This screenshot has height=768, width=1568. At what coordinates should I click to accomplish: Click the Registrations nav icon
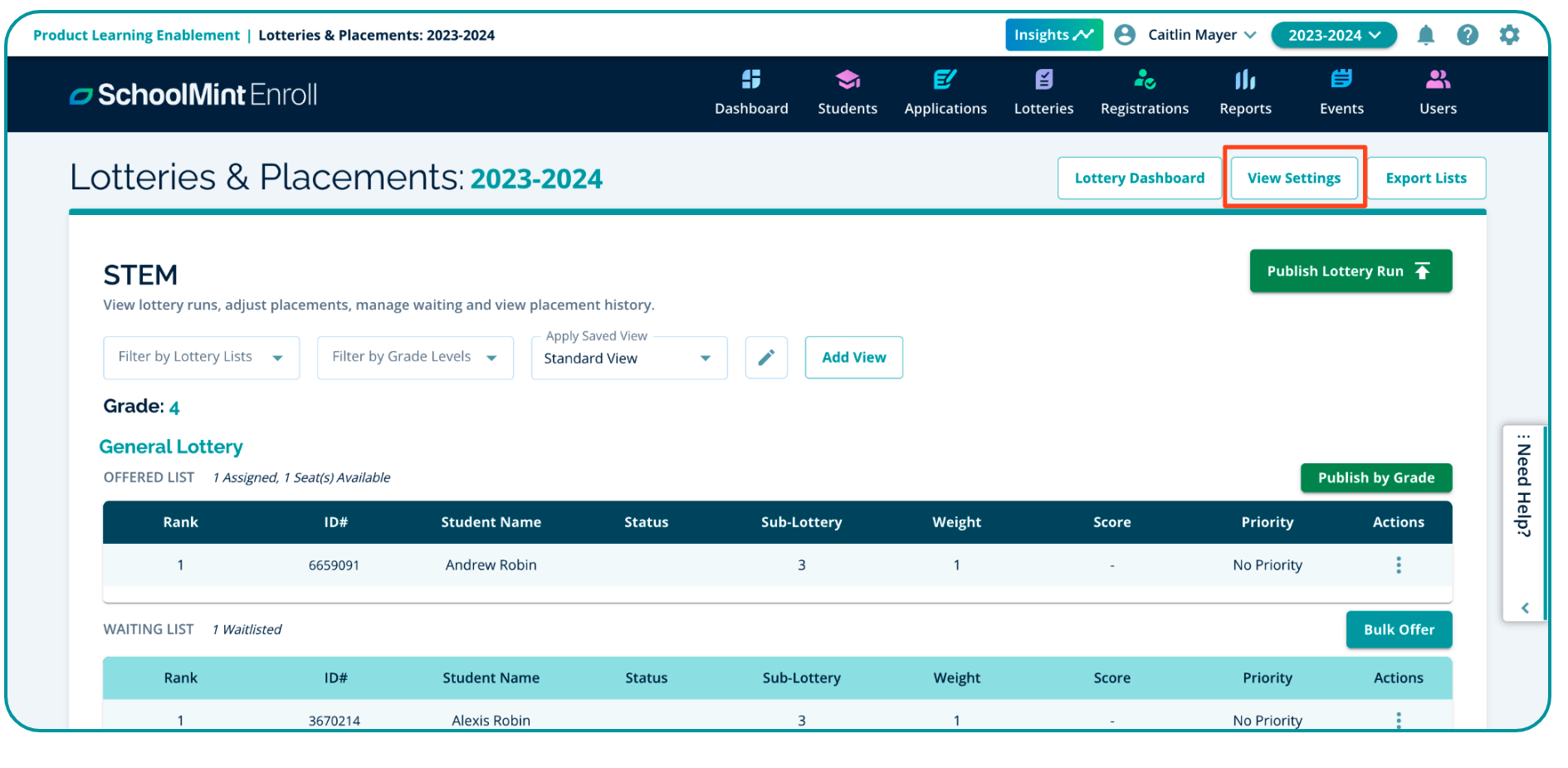[x=1144, y=80]
